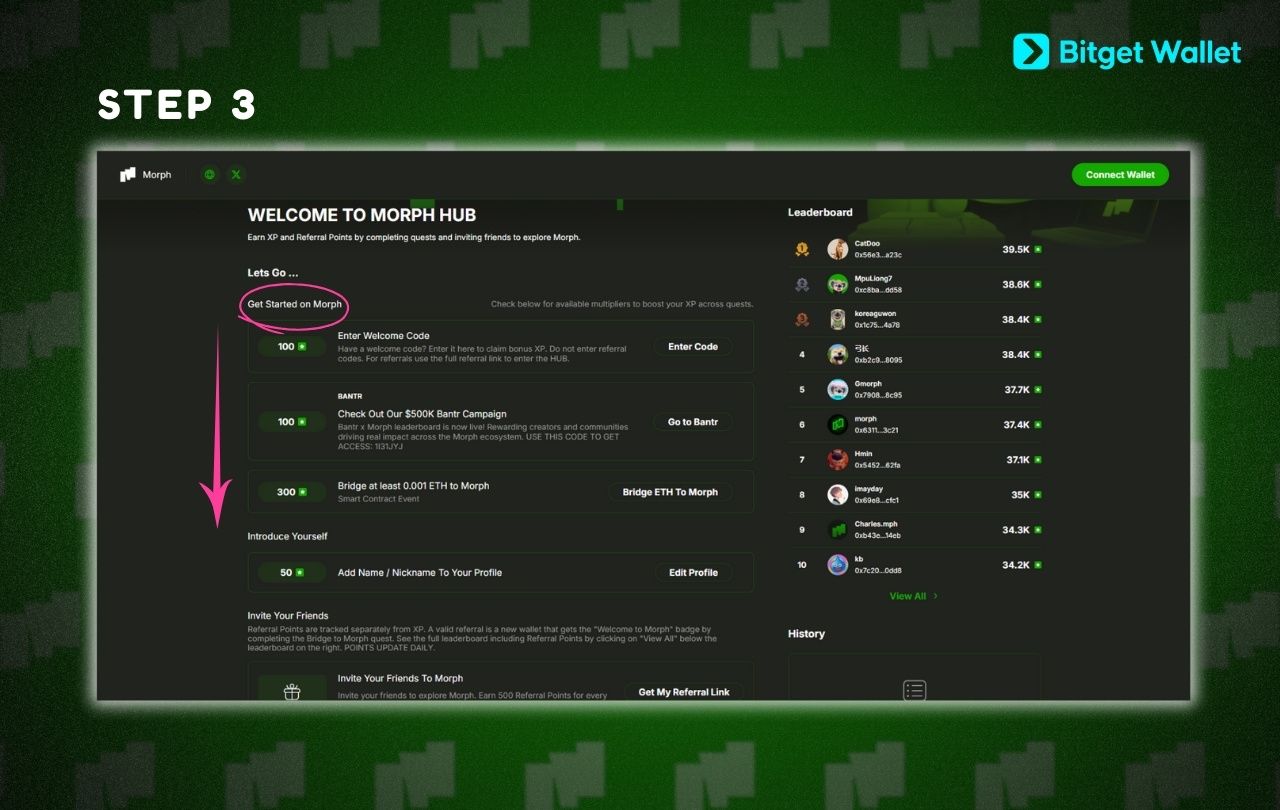Click the Enter Code button

point(693,346)
